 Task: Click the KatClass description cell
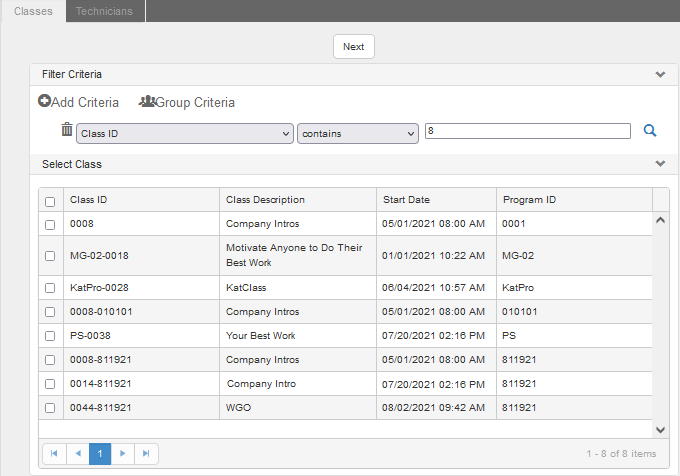[x=298, y=287]
